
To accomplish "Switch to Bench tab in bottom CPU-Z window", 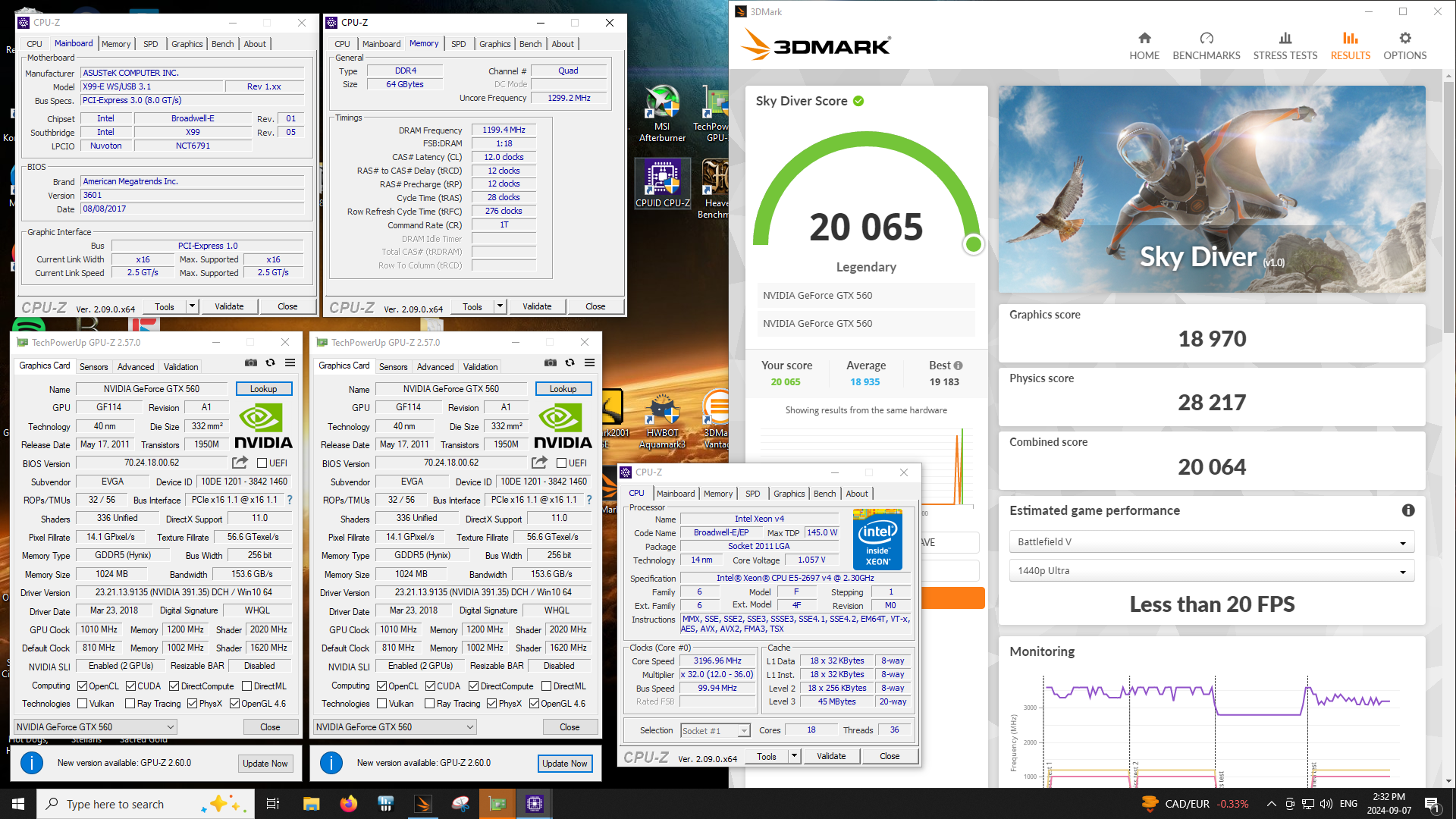I will point(824,494).
